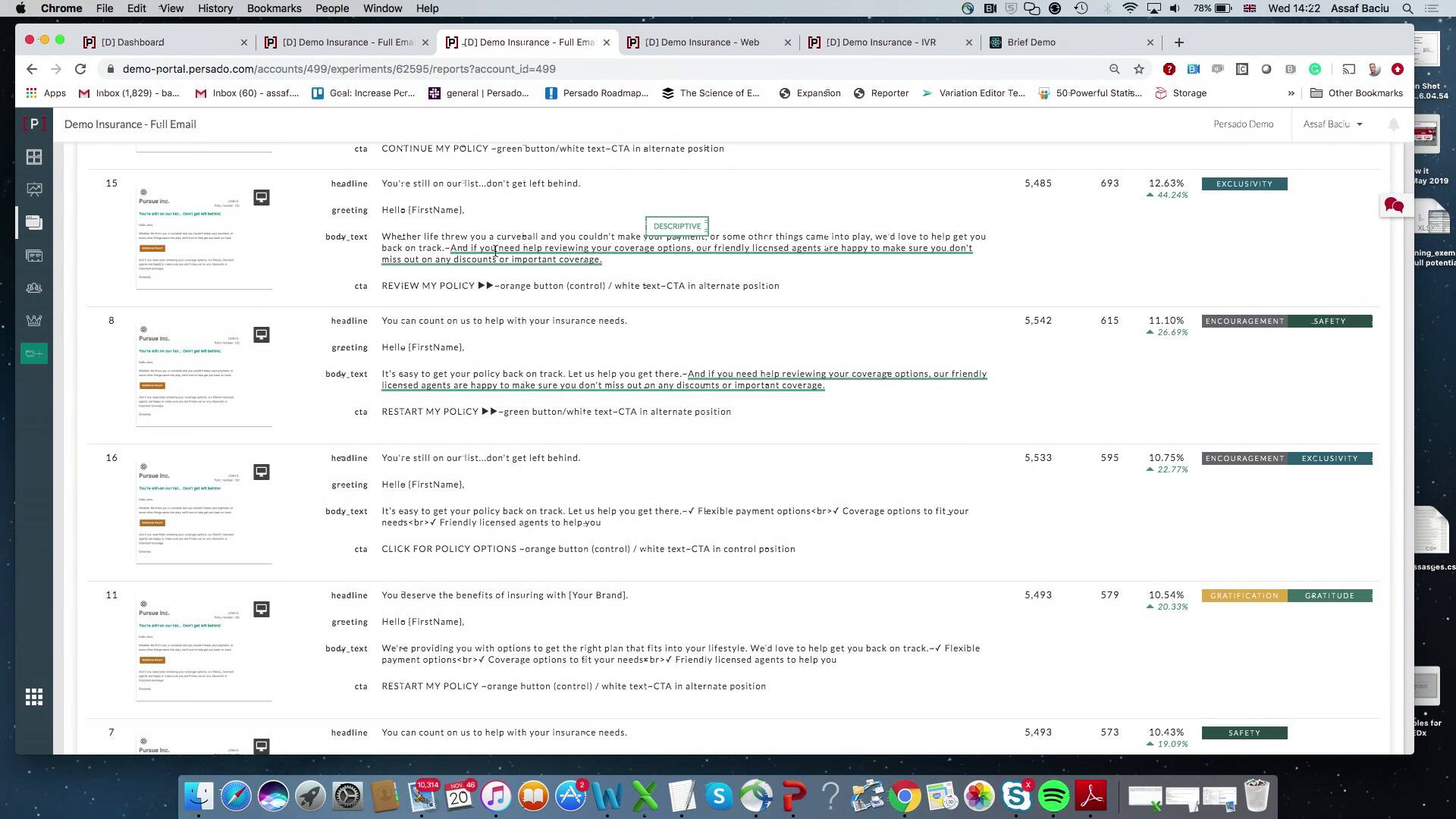Click the browser address bar URL
This screenshot has height=819, width=1456.
coord(339,69)
